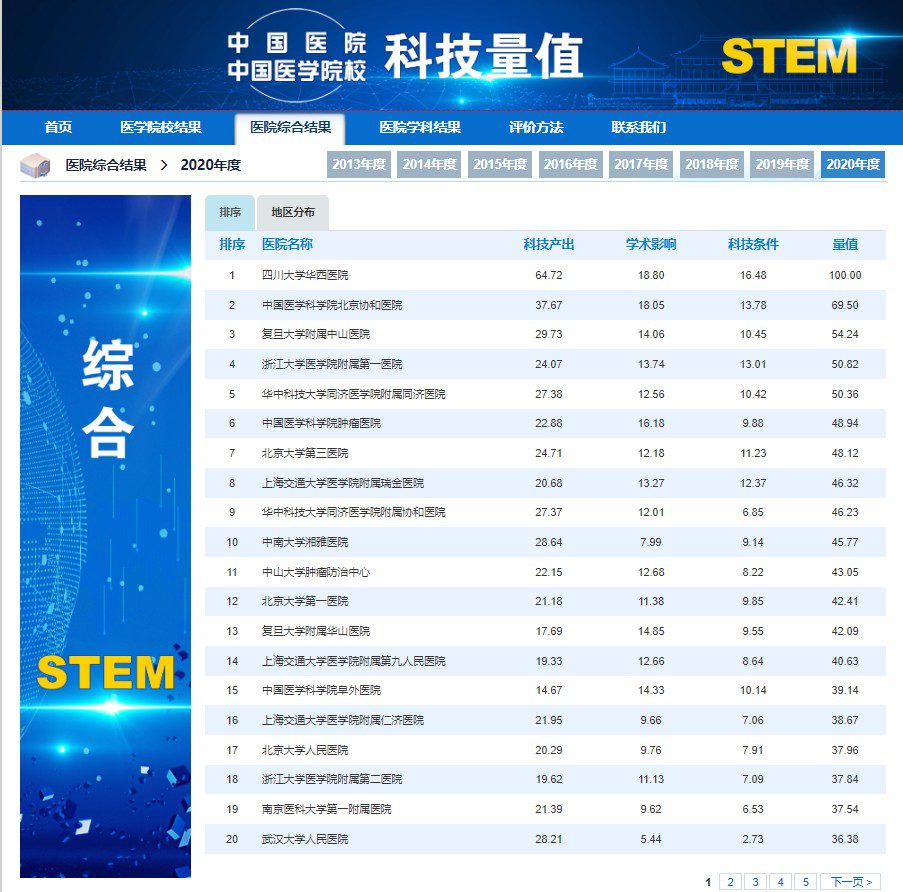
Task: Go to page 3 of results
Action: tap(755, 882)
